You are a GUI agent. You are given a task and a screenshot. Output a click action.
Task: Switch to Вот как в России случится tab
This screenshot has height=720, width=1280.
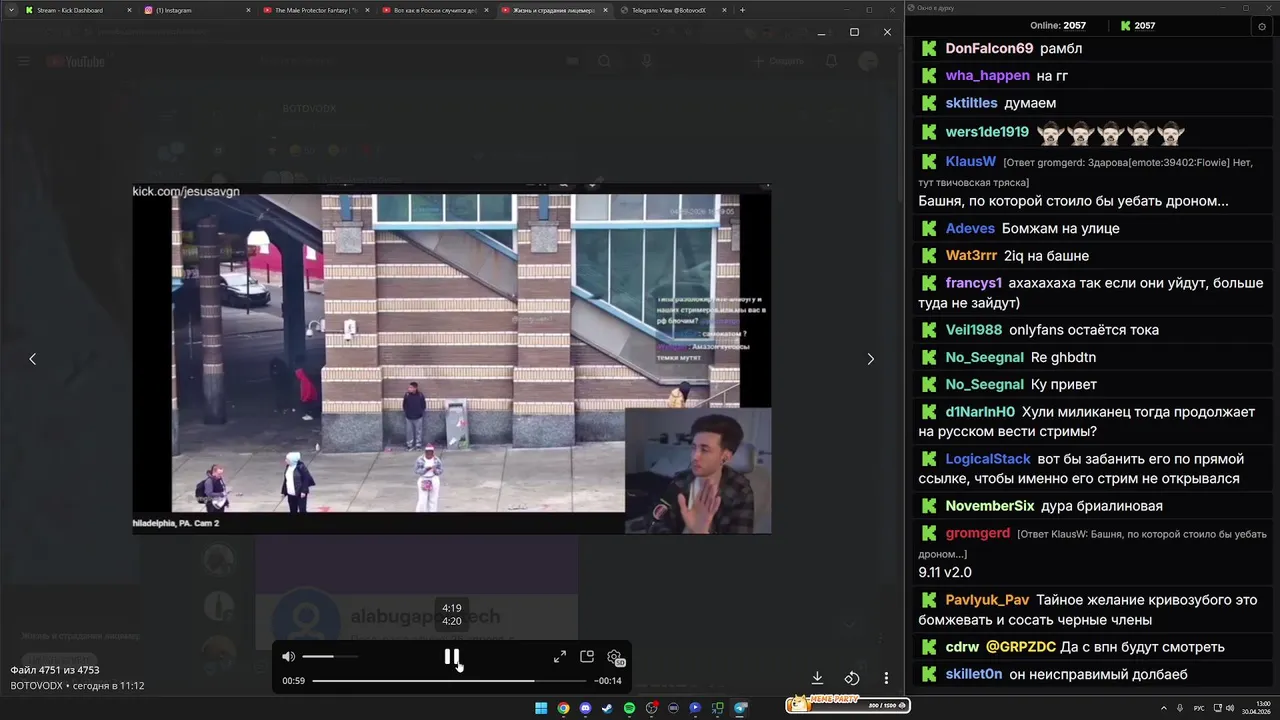tap(435, 10)
